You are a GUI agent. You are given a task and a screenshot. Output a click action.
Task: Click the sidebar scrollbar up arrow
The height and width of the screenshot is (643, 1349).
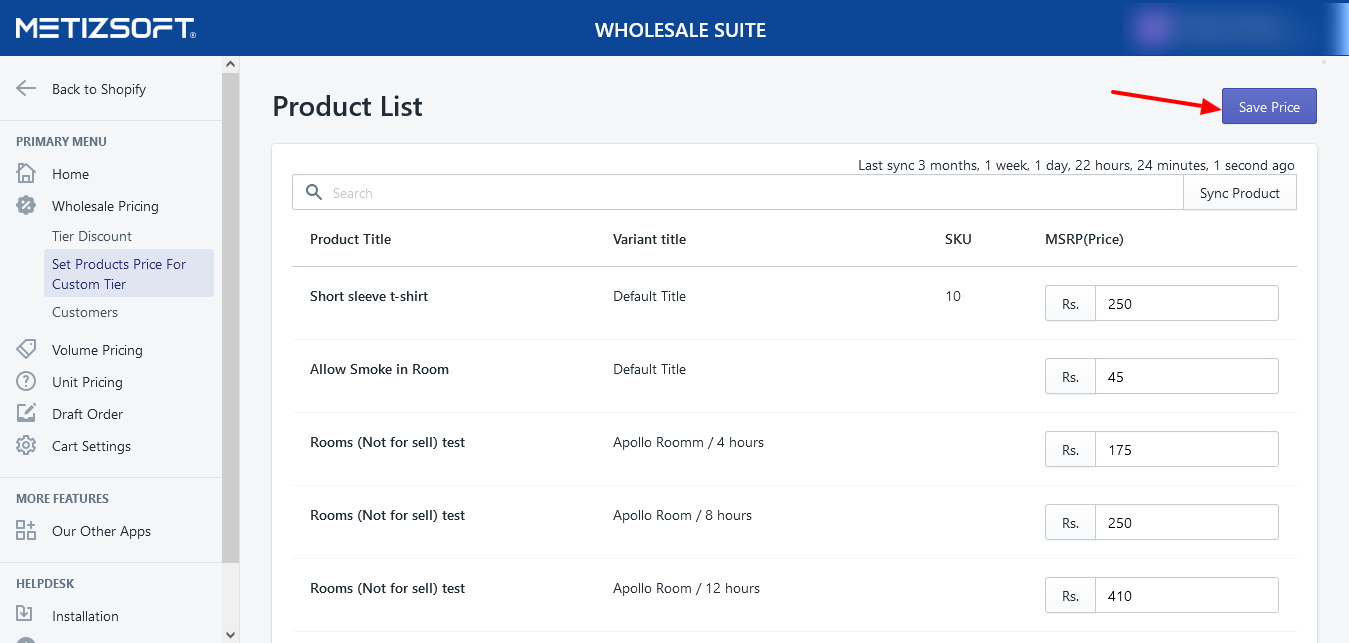231,65
